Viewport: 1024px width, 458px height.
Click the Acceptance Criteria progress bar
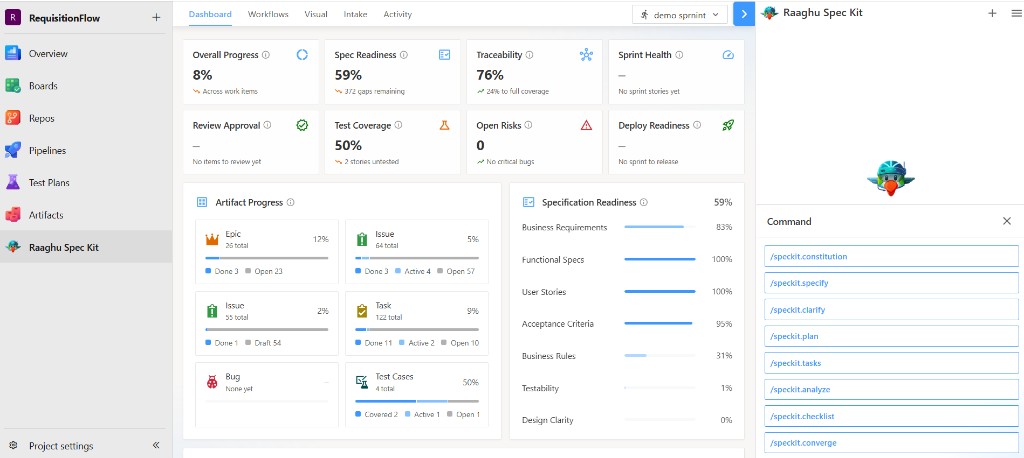pyautogui.click(x=660, y=323)
